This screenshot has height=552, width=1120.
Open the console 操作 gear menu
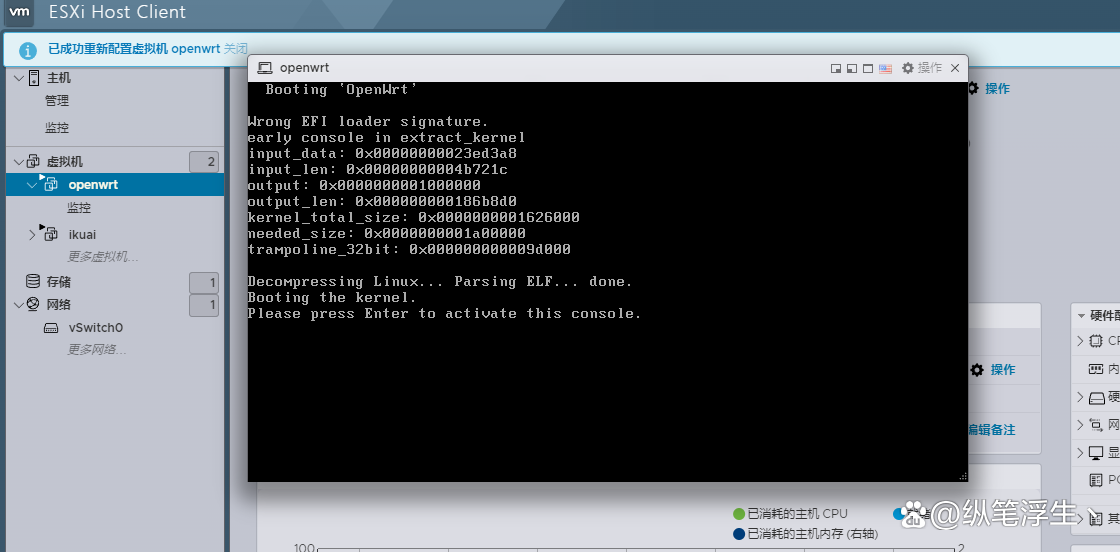point(921,68)
